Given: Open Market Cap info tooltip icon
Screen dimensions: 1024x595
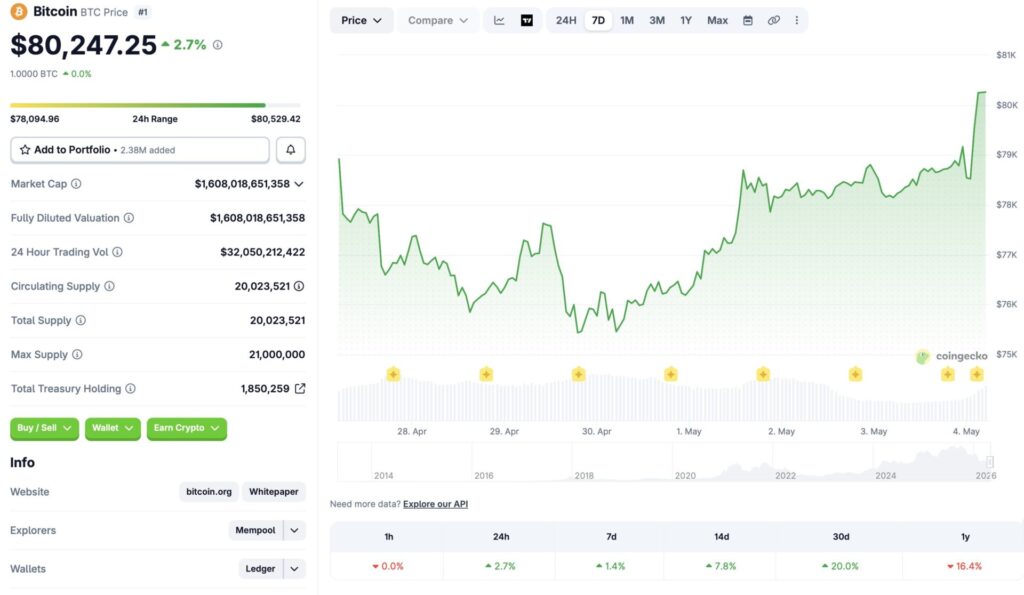Looking at the screenshot, I should (x=76, y=184).
